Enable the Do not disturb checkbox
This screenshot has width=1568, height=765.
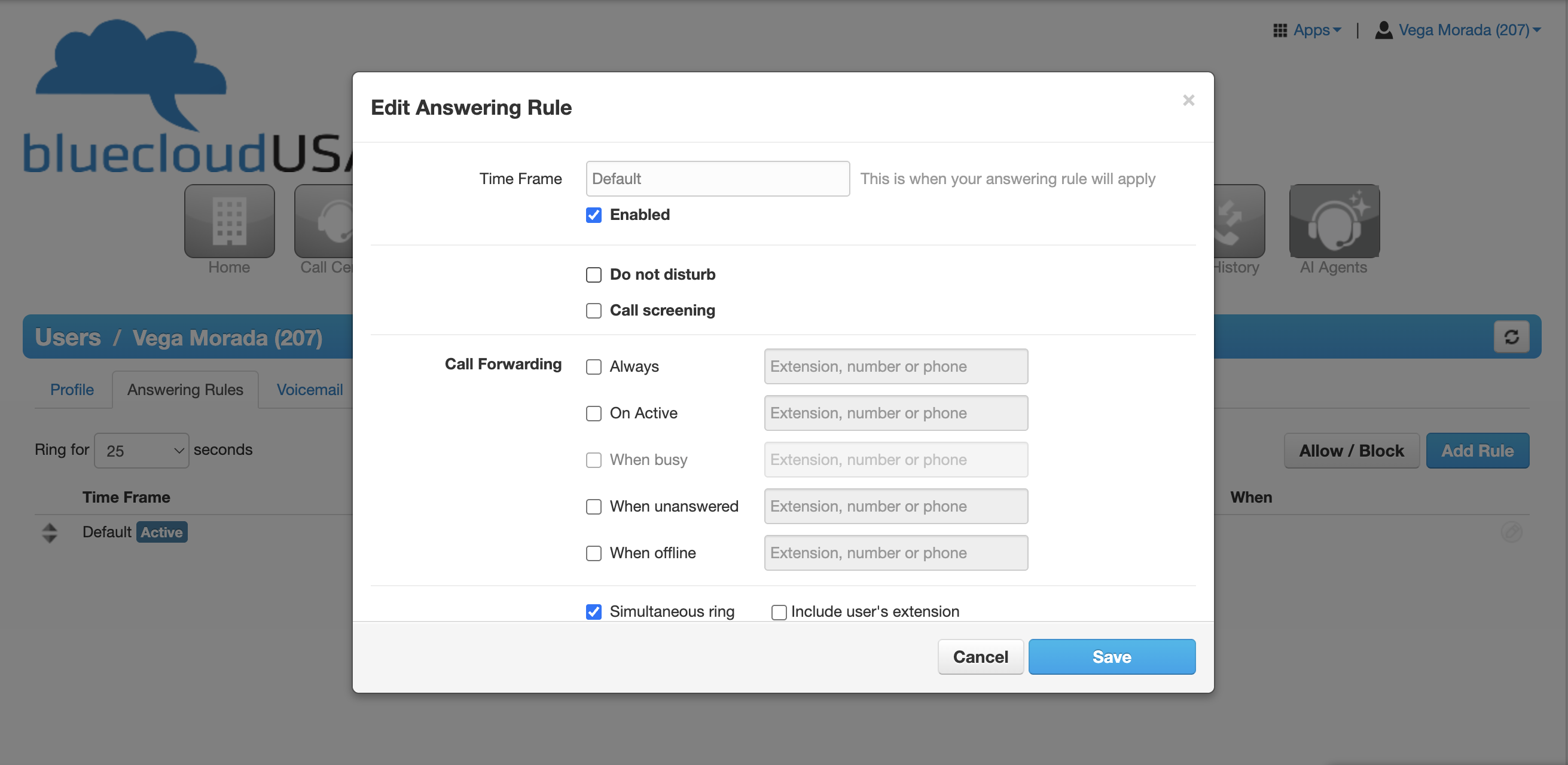pos(593,275)
